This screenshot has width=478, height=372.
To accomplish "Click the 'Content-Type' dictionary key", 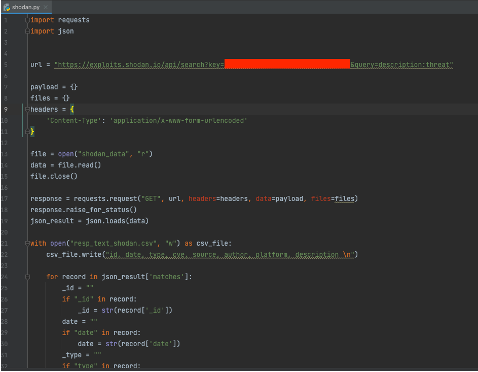I will pyautogui.click(x=73, y=121).
